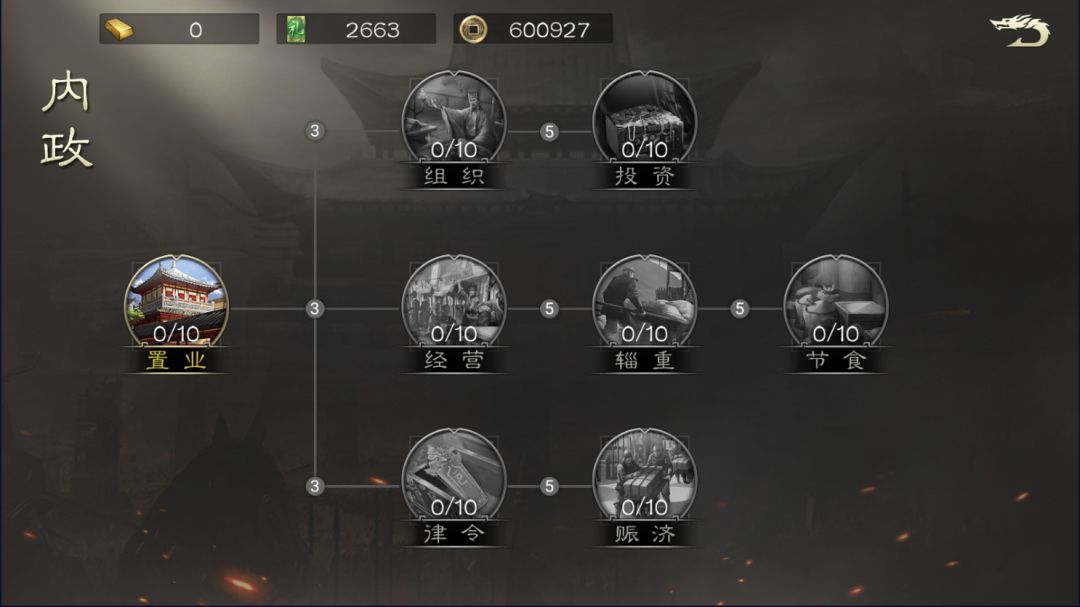Click the 置业 yellow name label

[x=176, y=360]
